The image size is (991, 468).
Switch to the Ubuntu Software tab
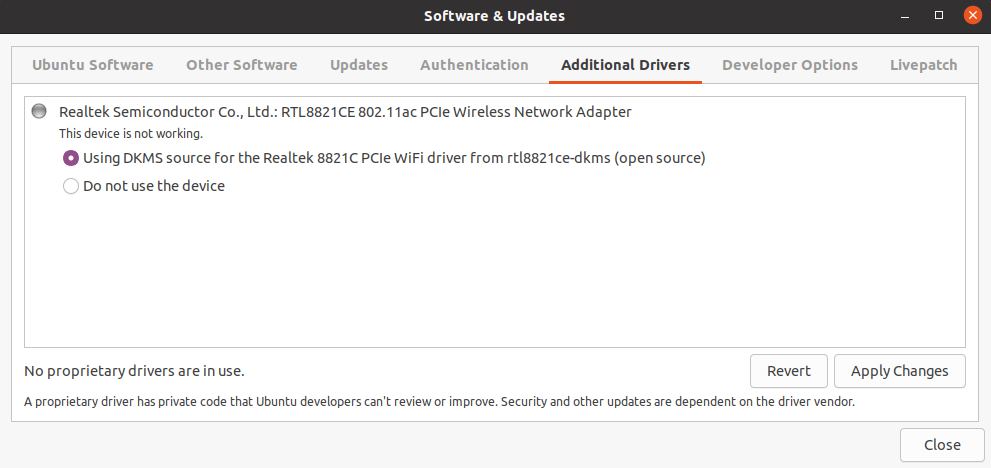(x=92, y=65)
